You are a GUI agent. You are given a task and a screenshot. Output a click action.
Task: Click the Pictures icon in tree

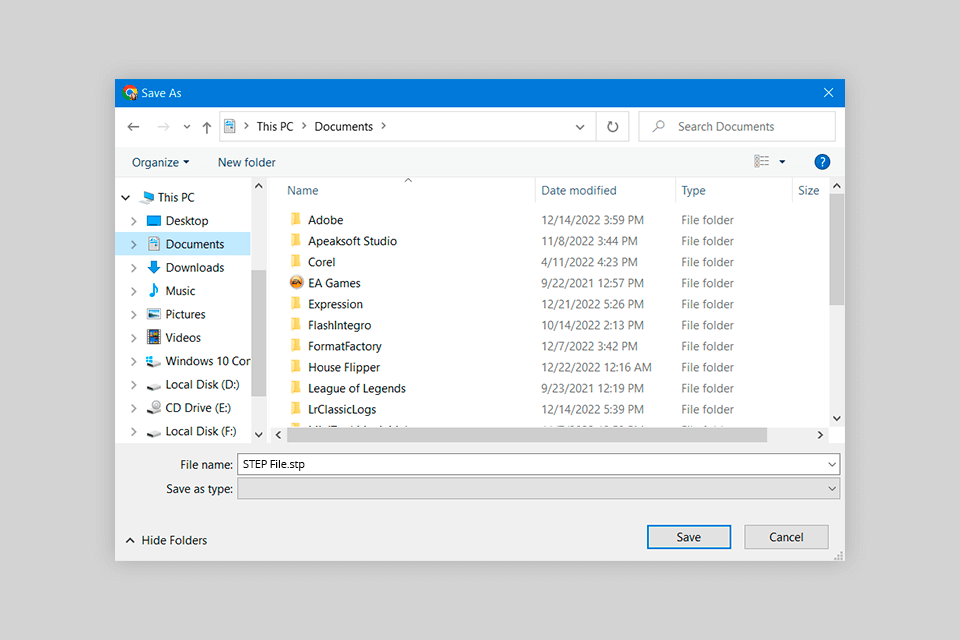pos(154,314)
